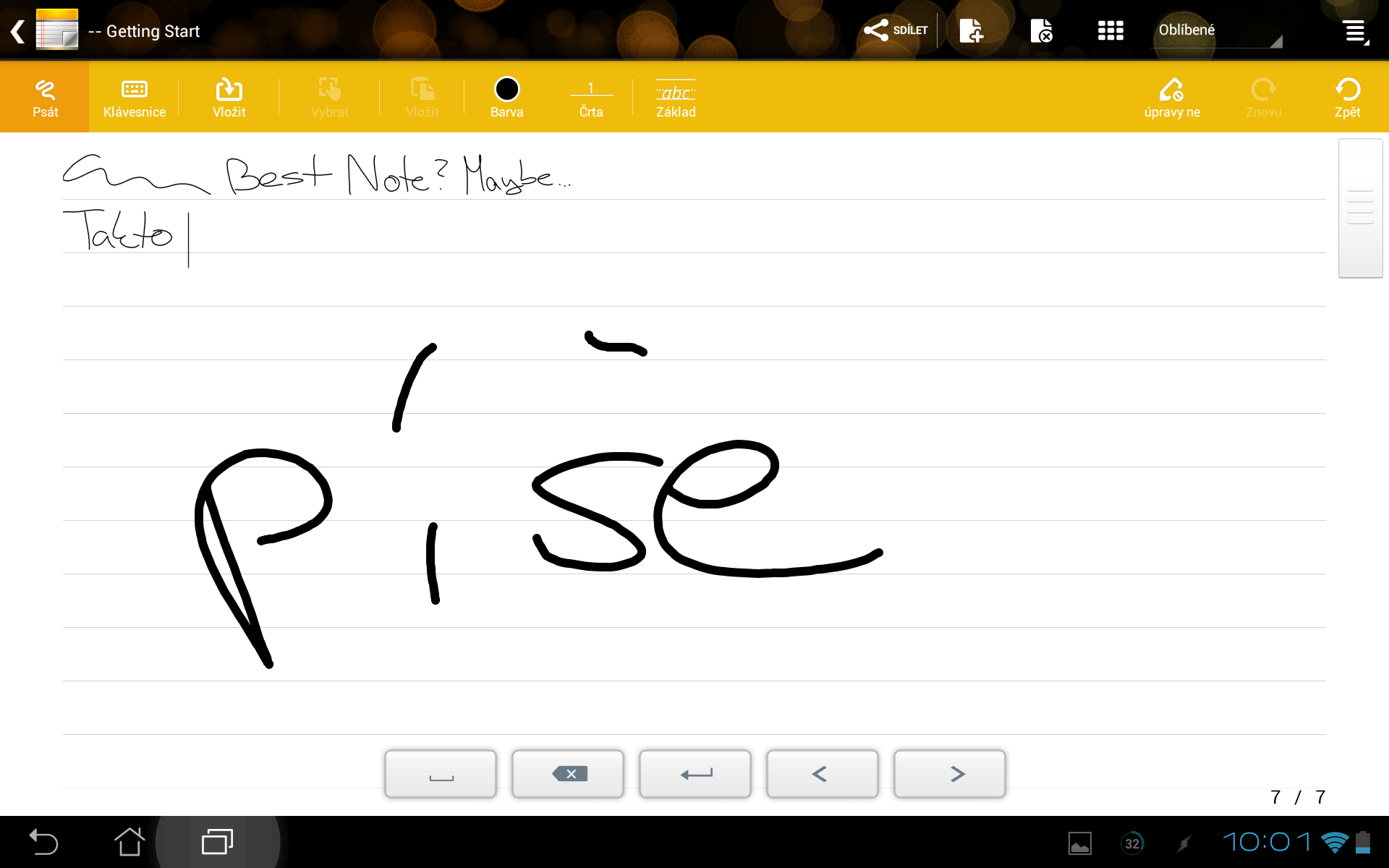Image resolution: width=1389 pixels, height=868 pixels.
Task: Toggle the úpravy ne editing option
Action: (x=1172, y=97)
